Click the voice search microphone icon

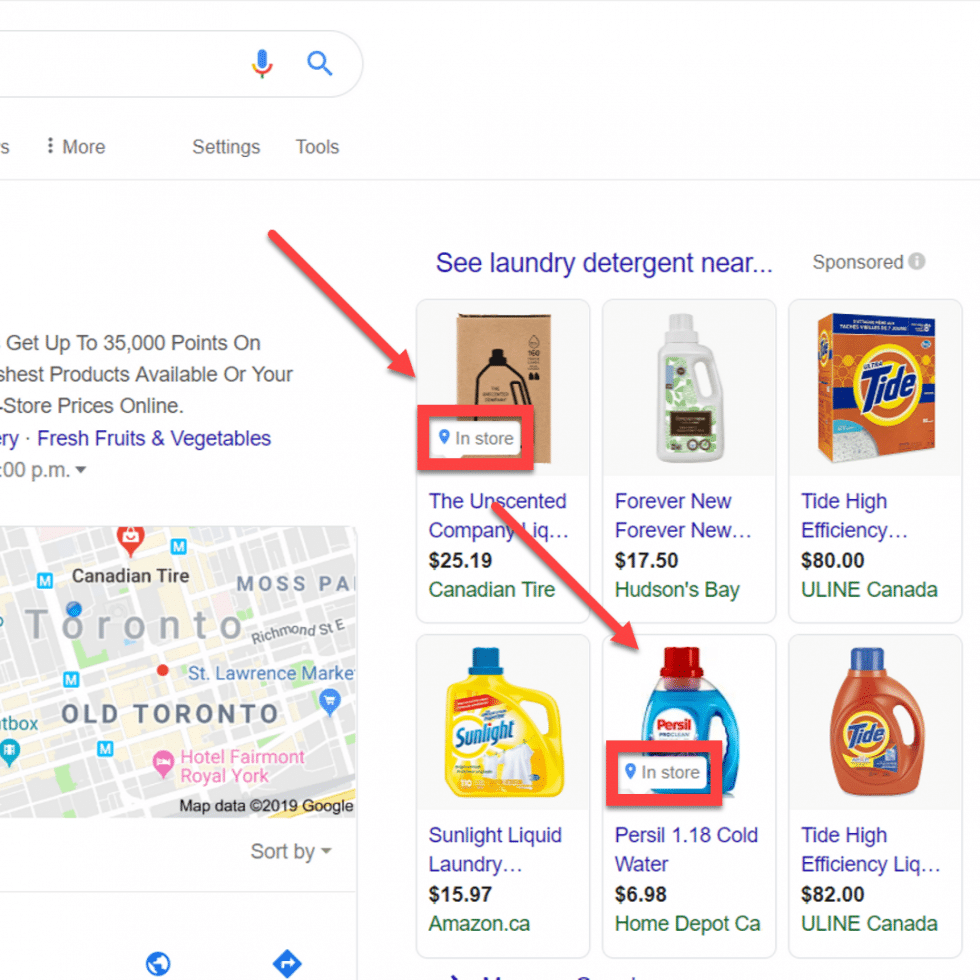tap(262, 62)
